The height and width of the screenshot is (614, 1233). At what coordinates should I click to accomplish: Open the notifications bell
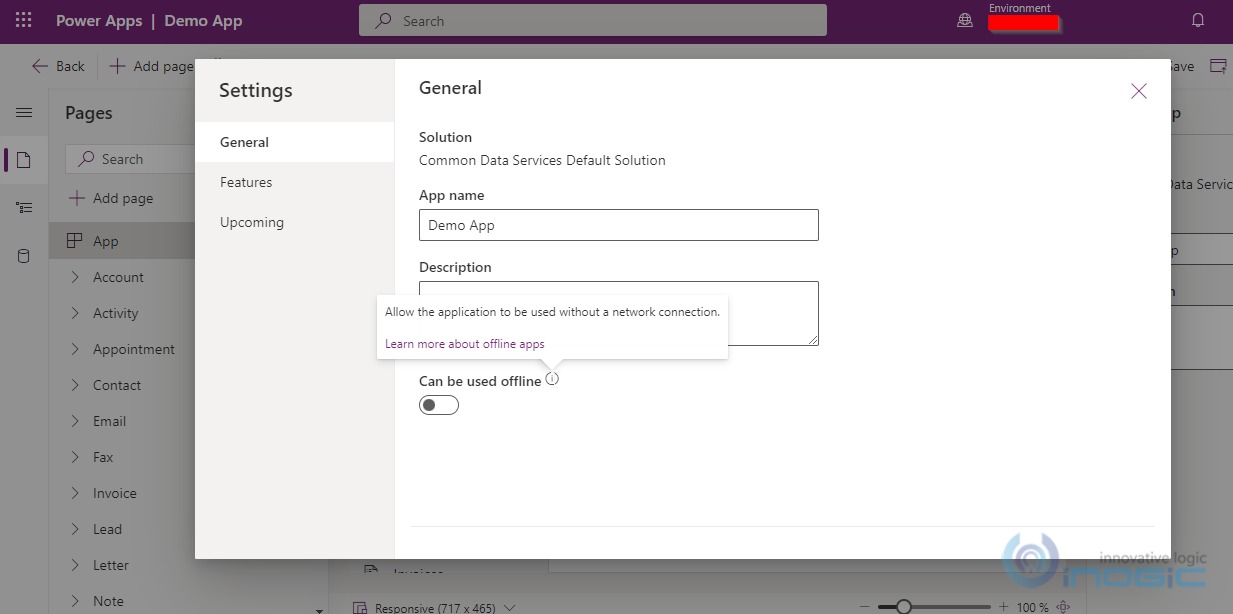coord(1198,20)
